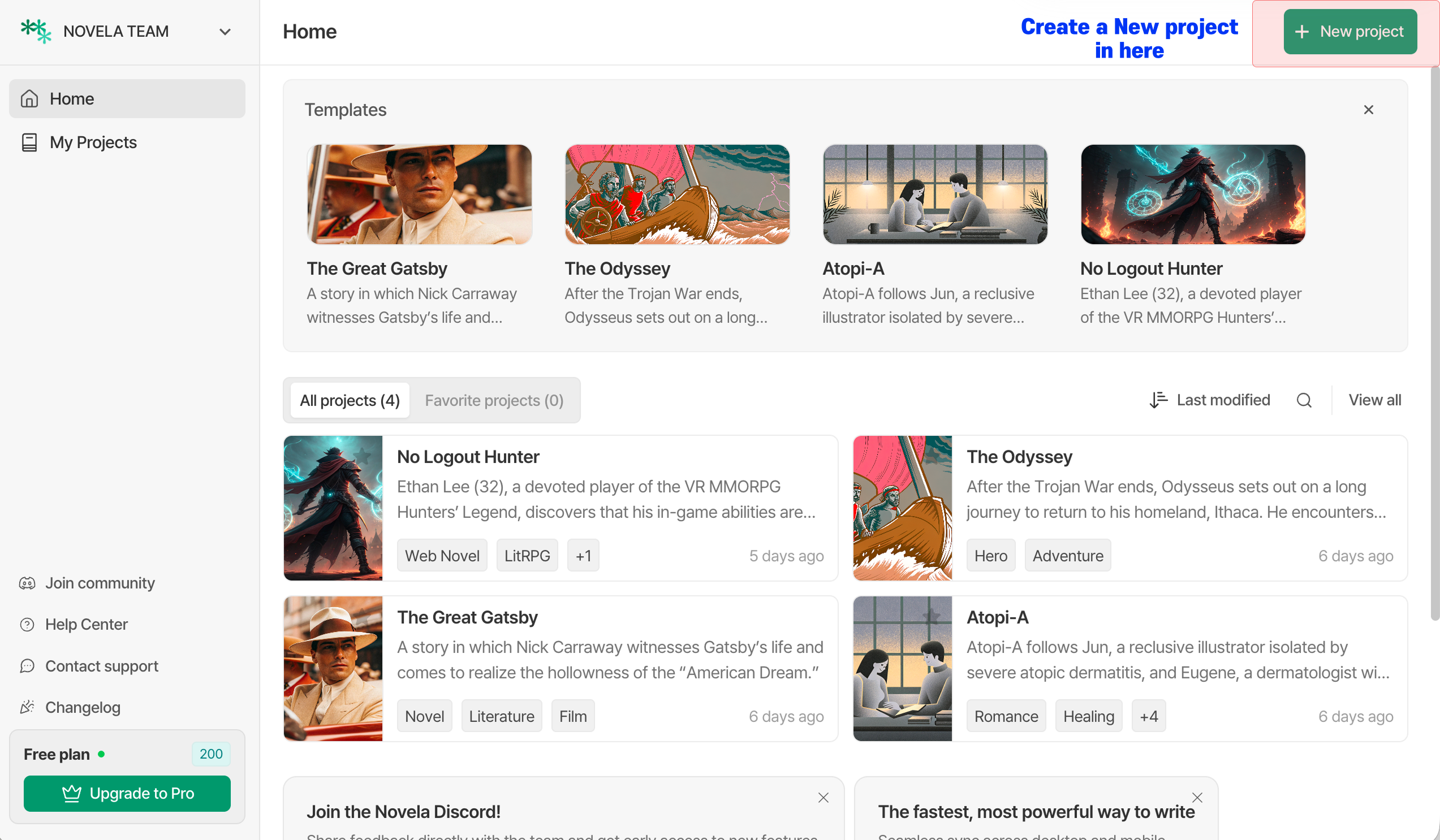
Task: Create a project with New project button
Action: [x=1350, y=32]
